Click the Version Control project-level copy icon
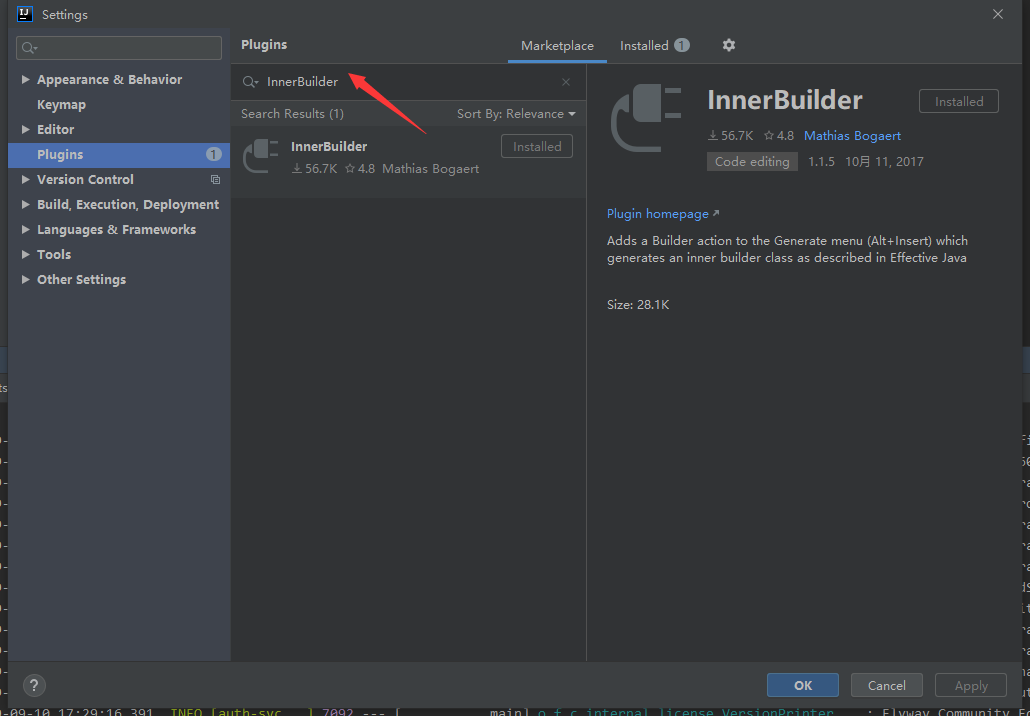The width and height of the screenshot is (1030, 716). [215, 179]
